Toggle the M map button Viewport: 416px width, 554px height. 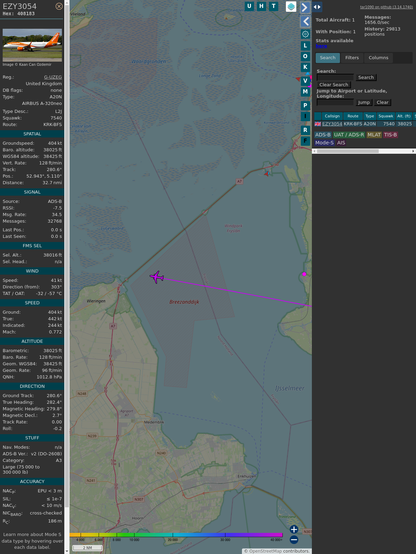click(305, 92)
